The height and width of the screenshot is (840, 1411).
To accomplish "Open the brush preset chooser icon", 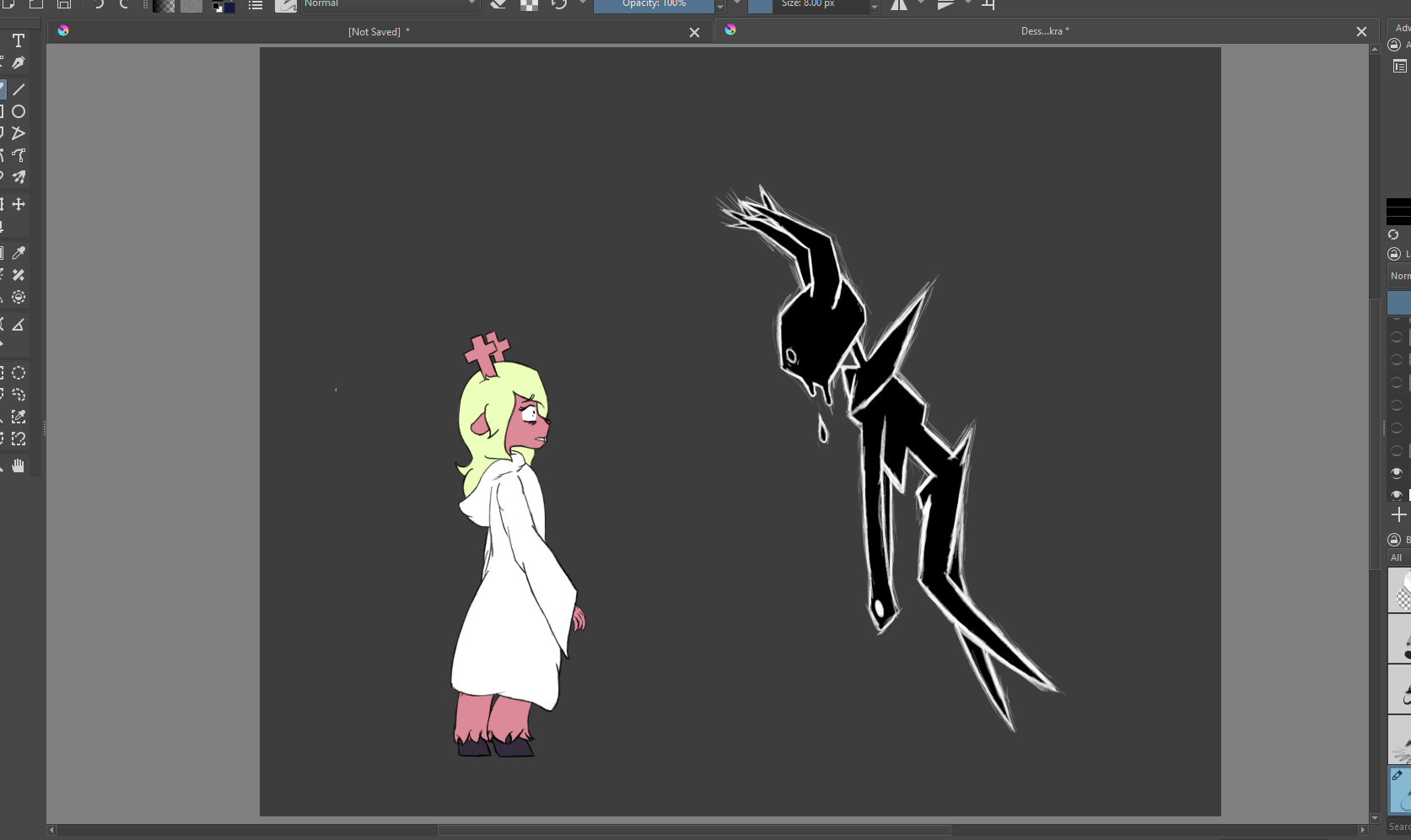I will [x=286, y=5].
